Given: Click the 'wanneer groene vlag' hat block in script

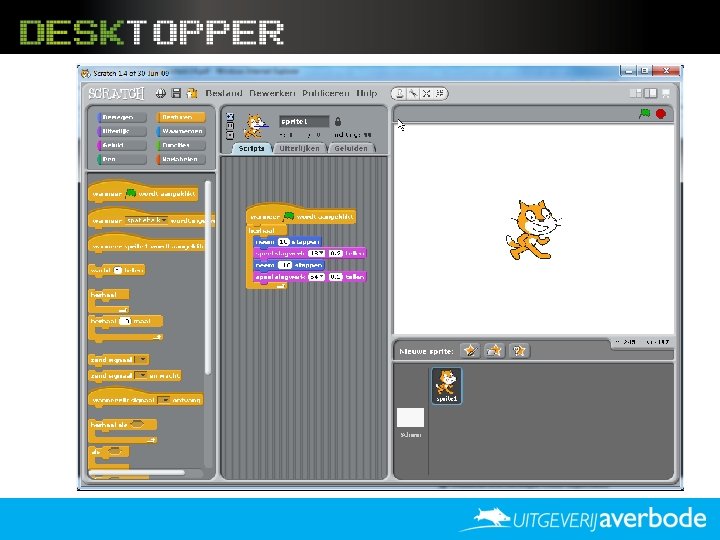Looking at the screenshot, I should 301,215.
